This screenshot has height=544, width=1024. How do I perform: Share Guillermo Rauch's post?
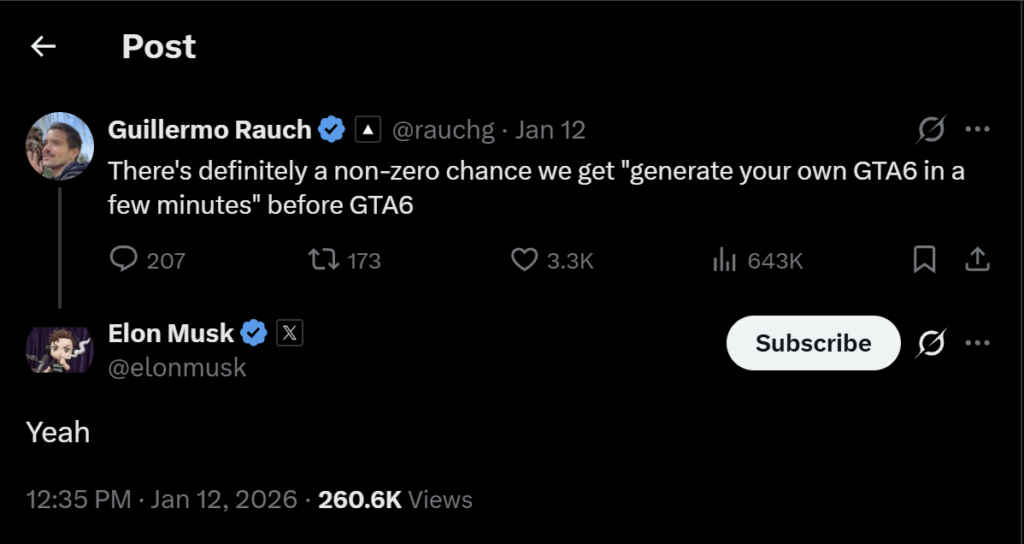click(x=977, y=261)
